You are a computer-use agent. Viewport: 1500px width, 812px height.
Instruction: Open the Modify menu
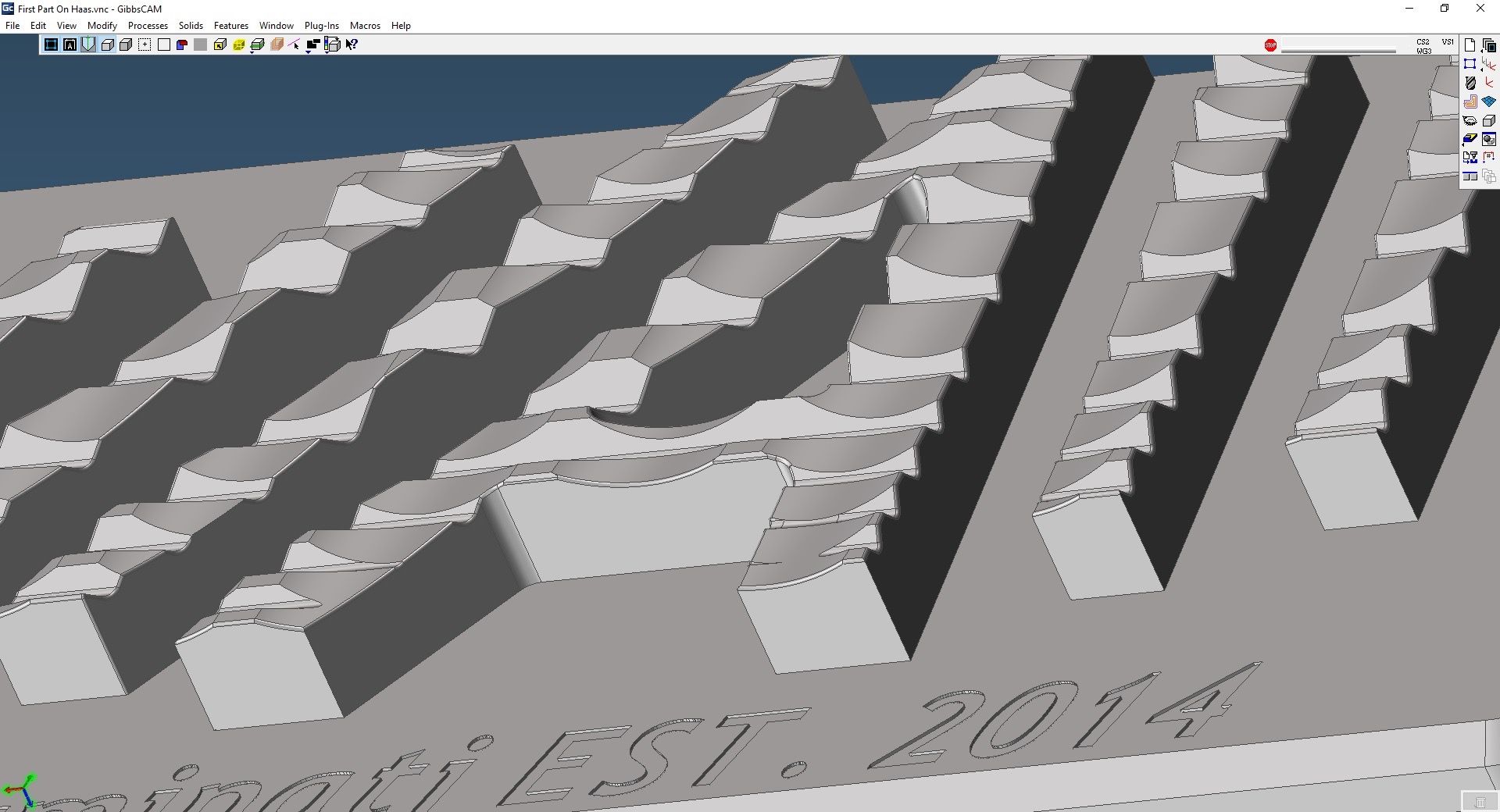coord(102,26)
